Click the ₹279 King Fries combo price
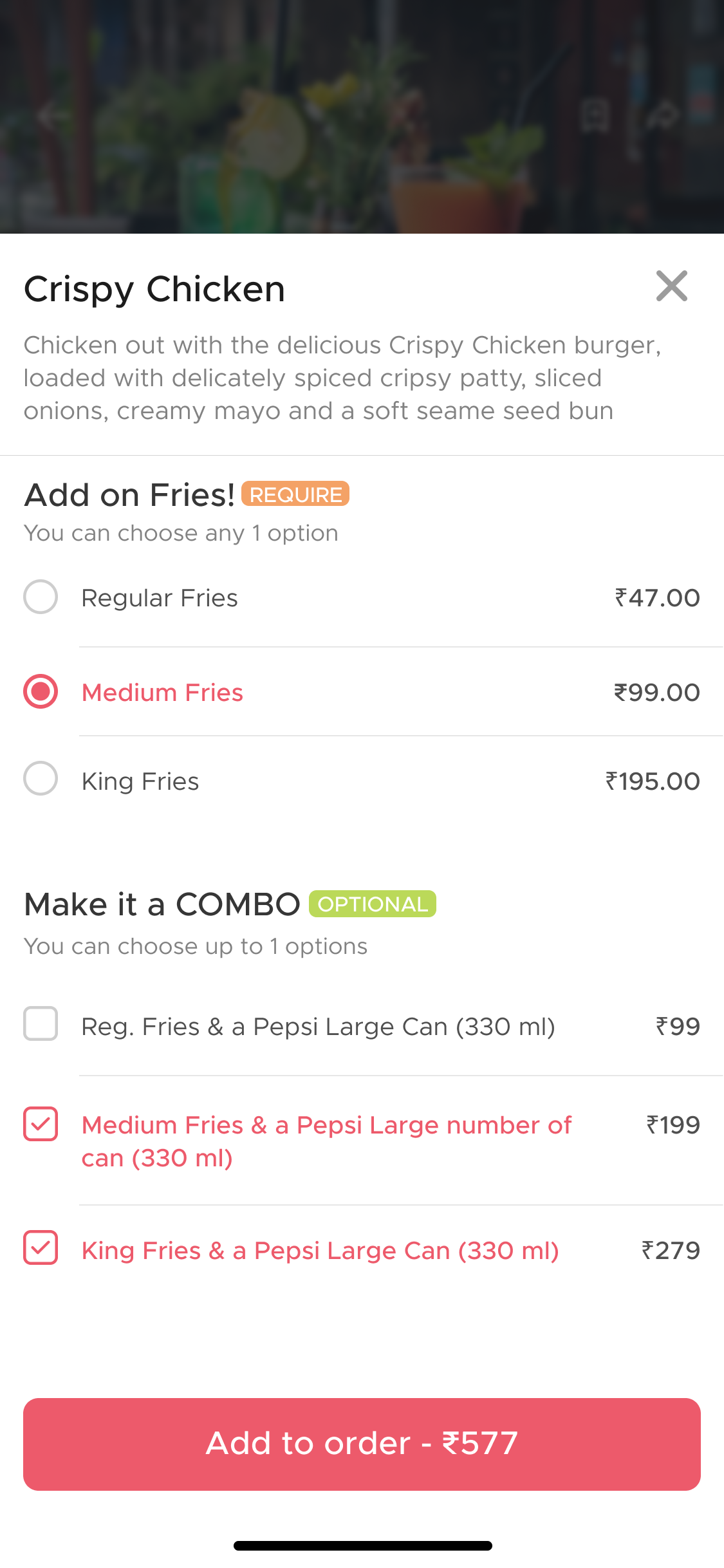724x1568 pixels. click(x=671, y=1250)
